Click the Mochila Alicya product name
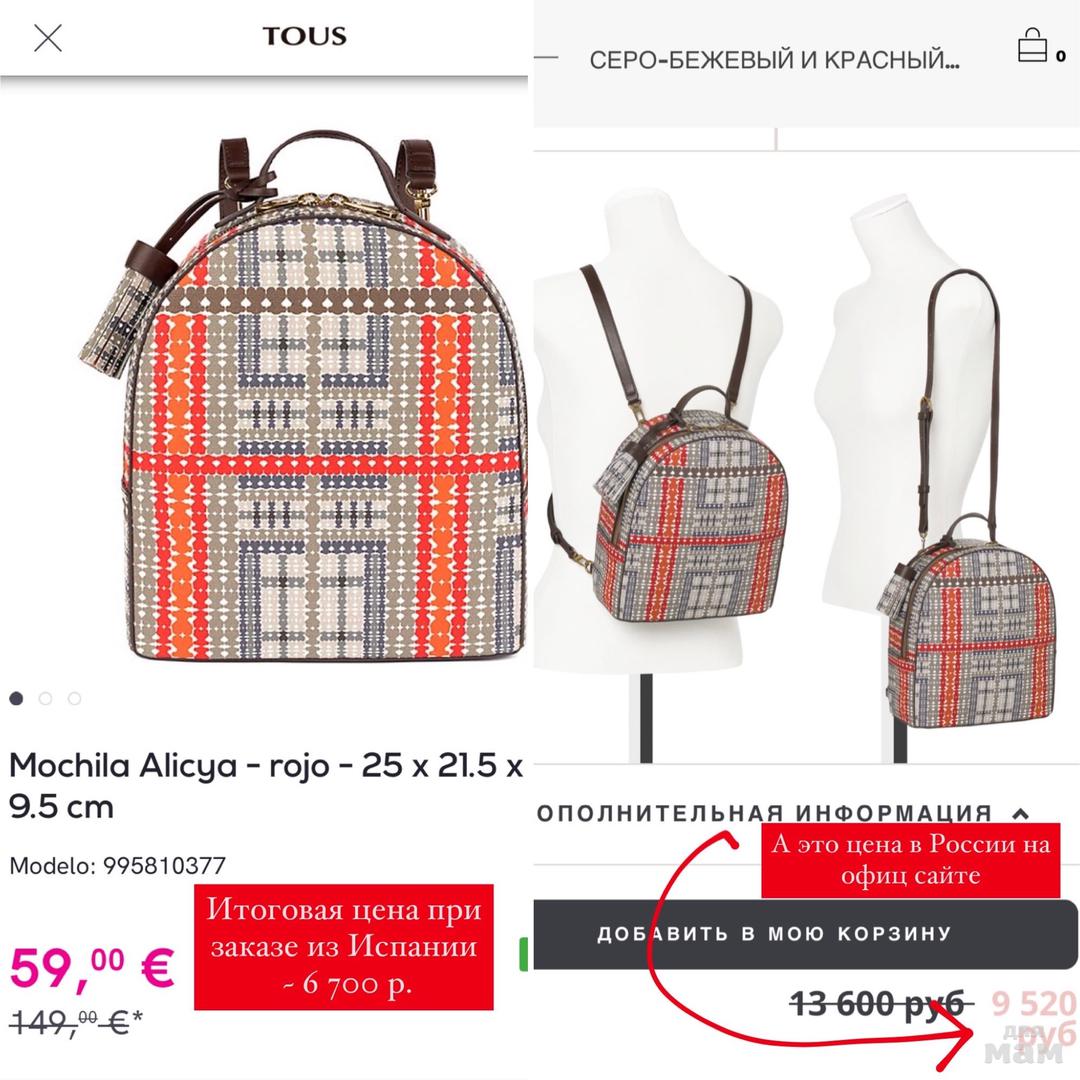 (266, 785)
